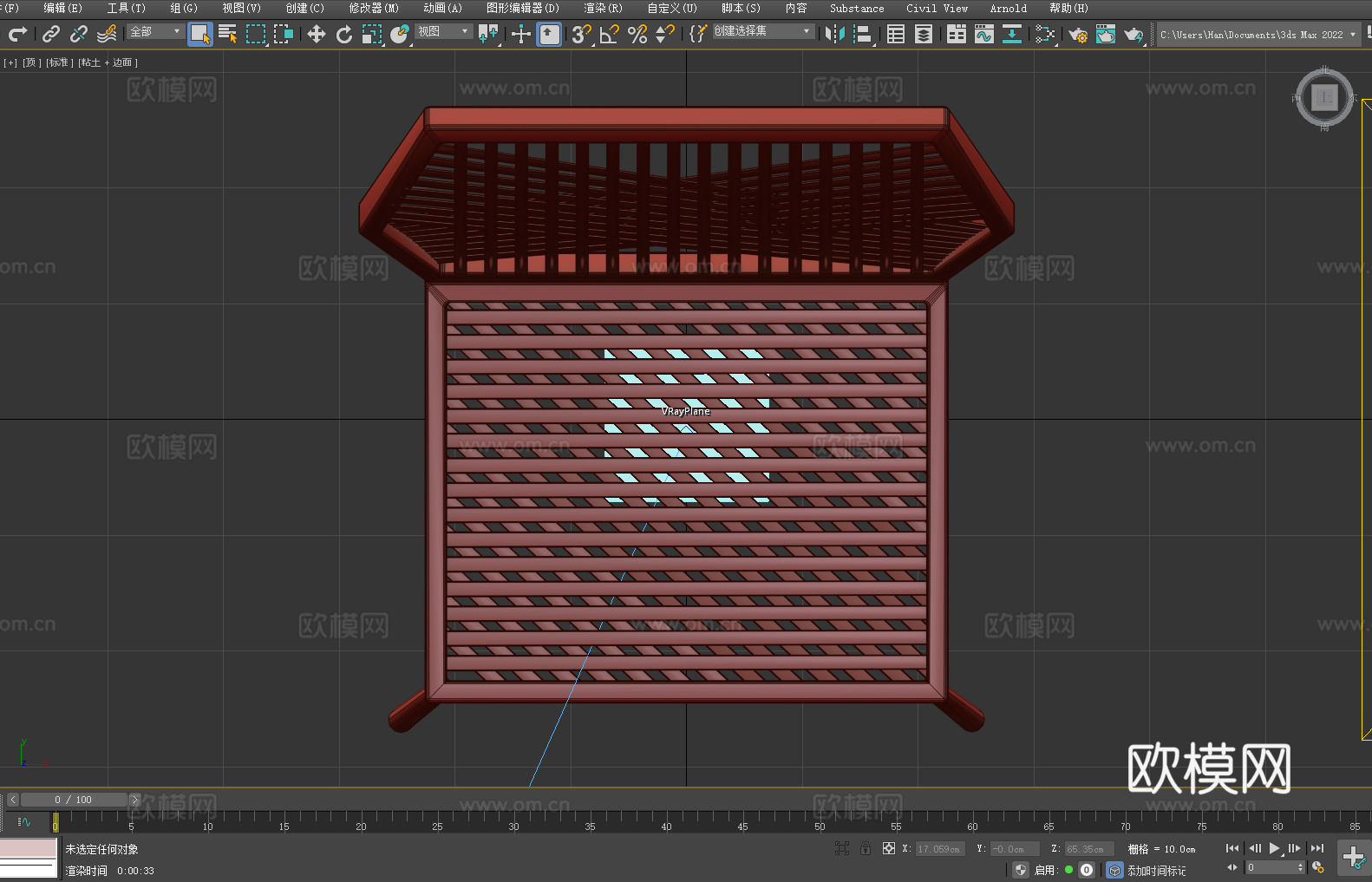Toggle the 3D Snaps icon
Screen dimensions: 1372x882
[x=582, y=34]
